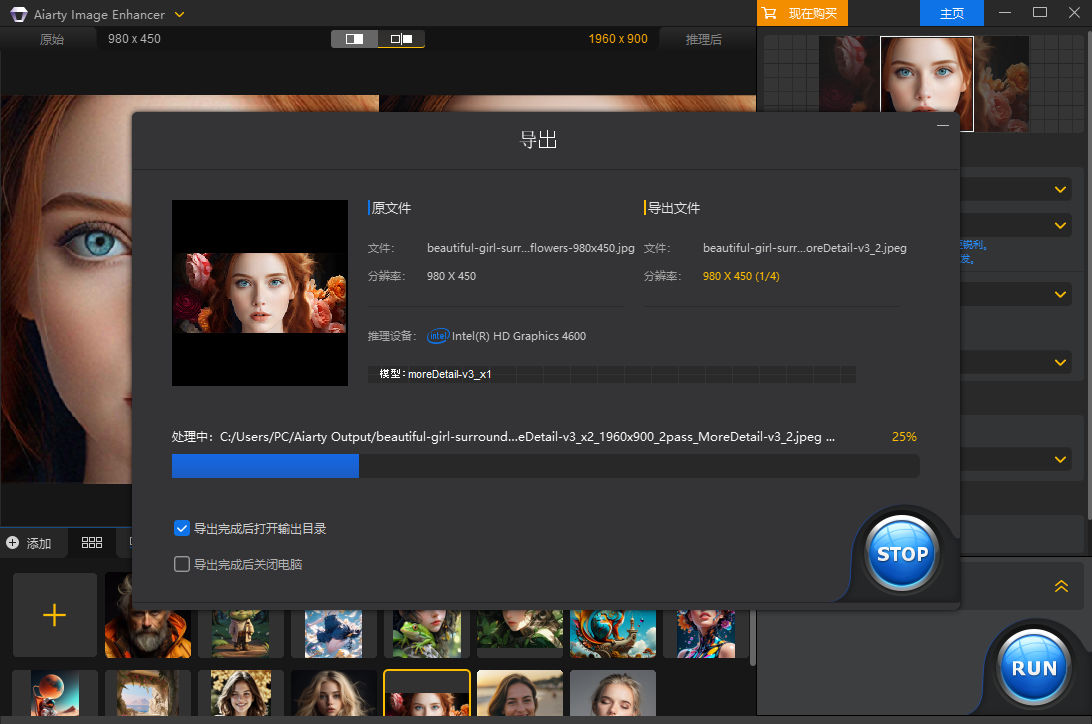Click the Intel graphics device logo

pos(438,336)
